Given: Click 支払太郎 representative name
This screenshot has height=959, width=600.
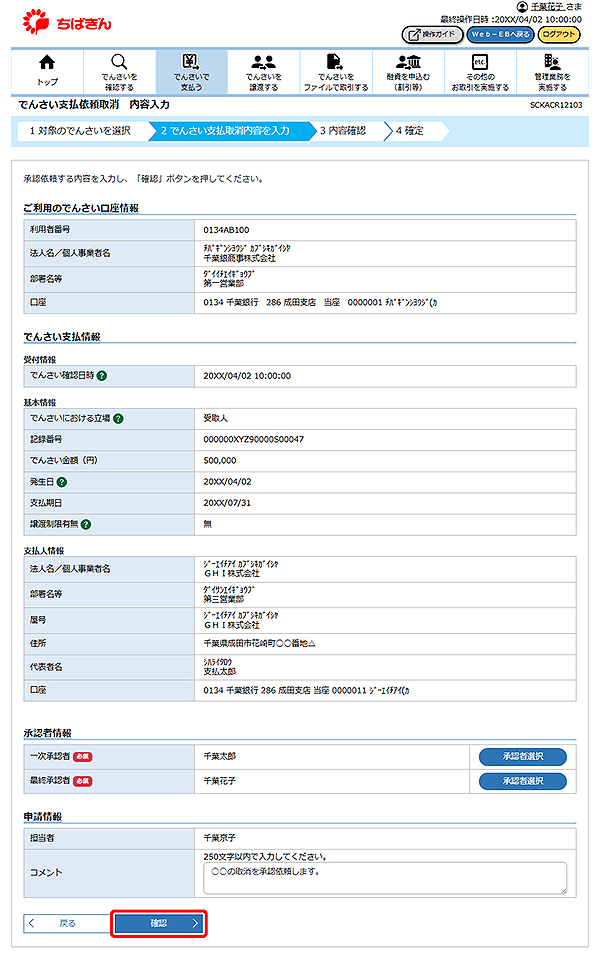Looking at the screenshot, I should 220,672.
